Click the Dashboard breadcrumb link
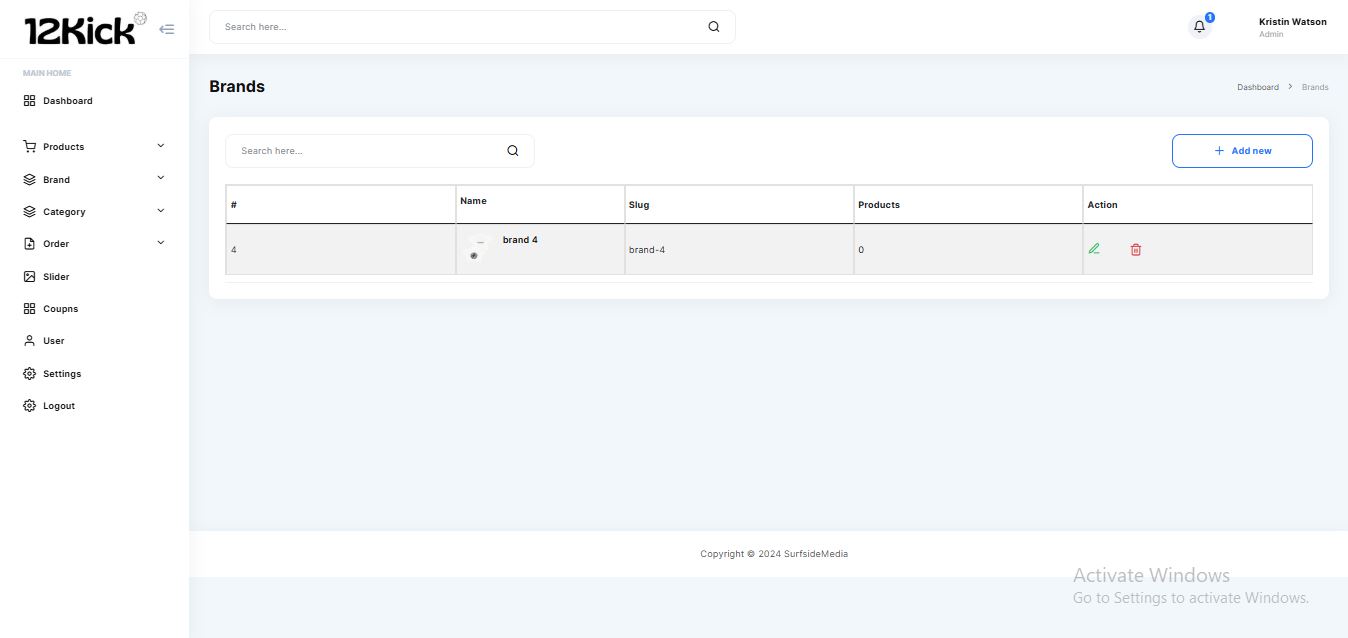Viewport: 1348px width, 638px height. 1257,87
